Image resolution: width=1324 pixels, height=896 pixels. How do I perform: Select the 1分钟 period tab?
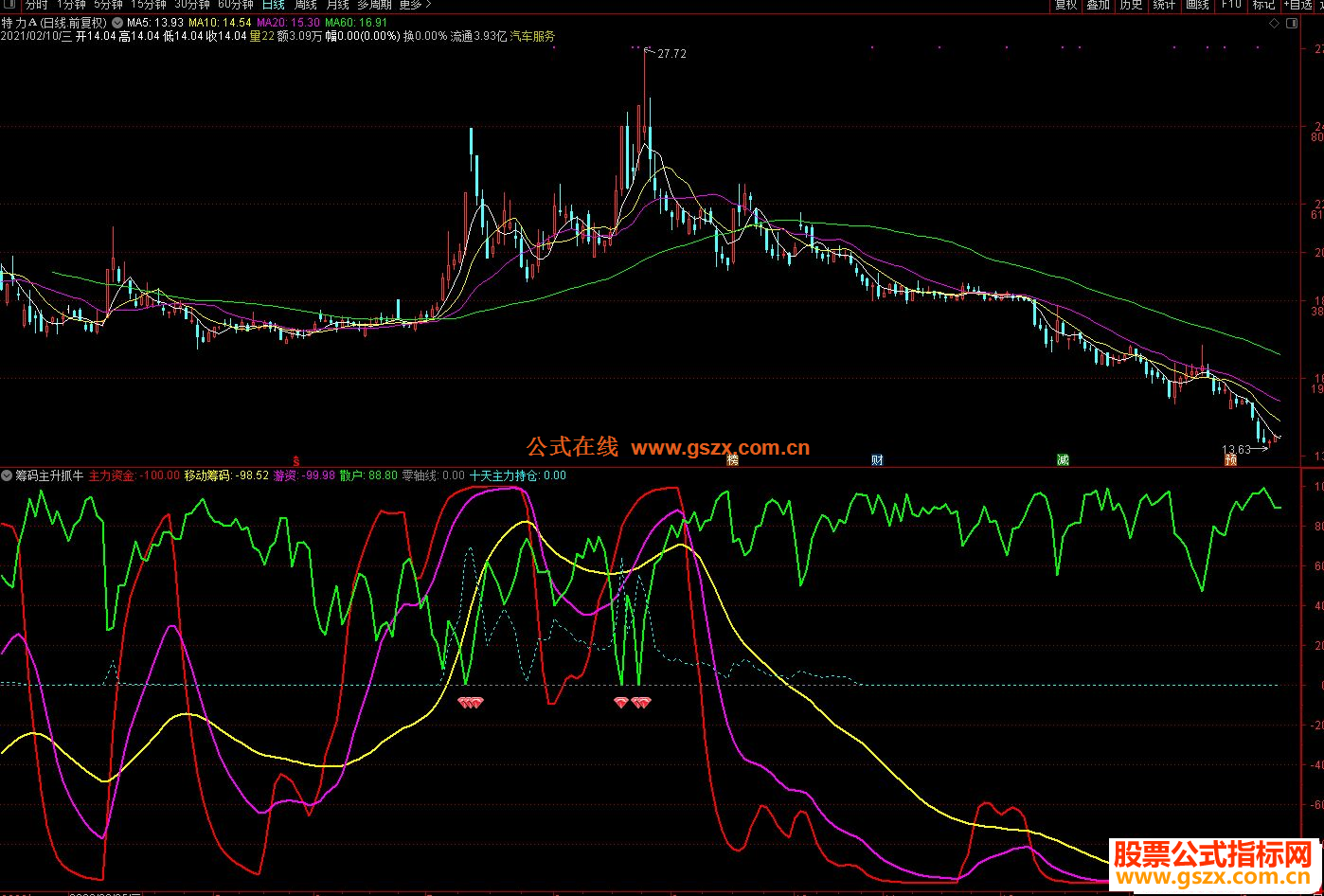[71, 5]
